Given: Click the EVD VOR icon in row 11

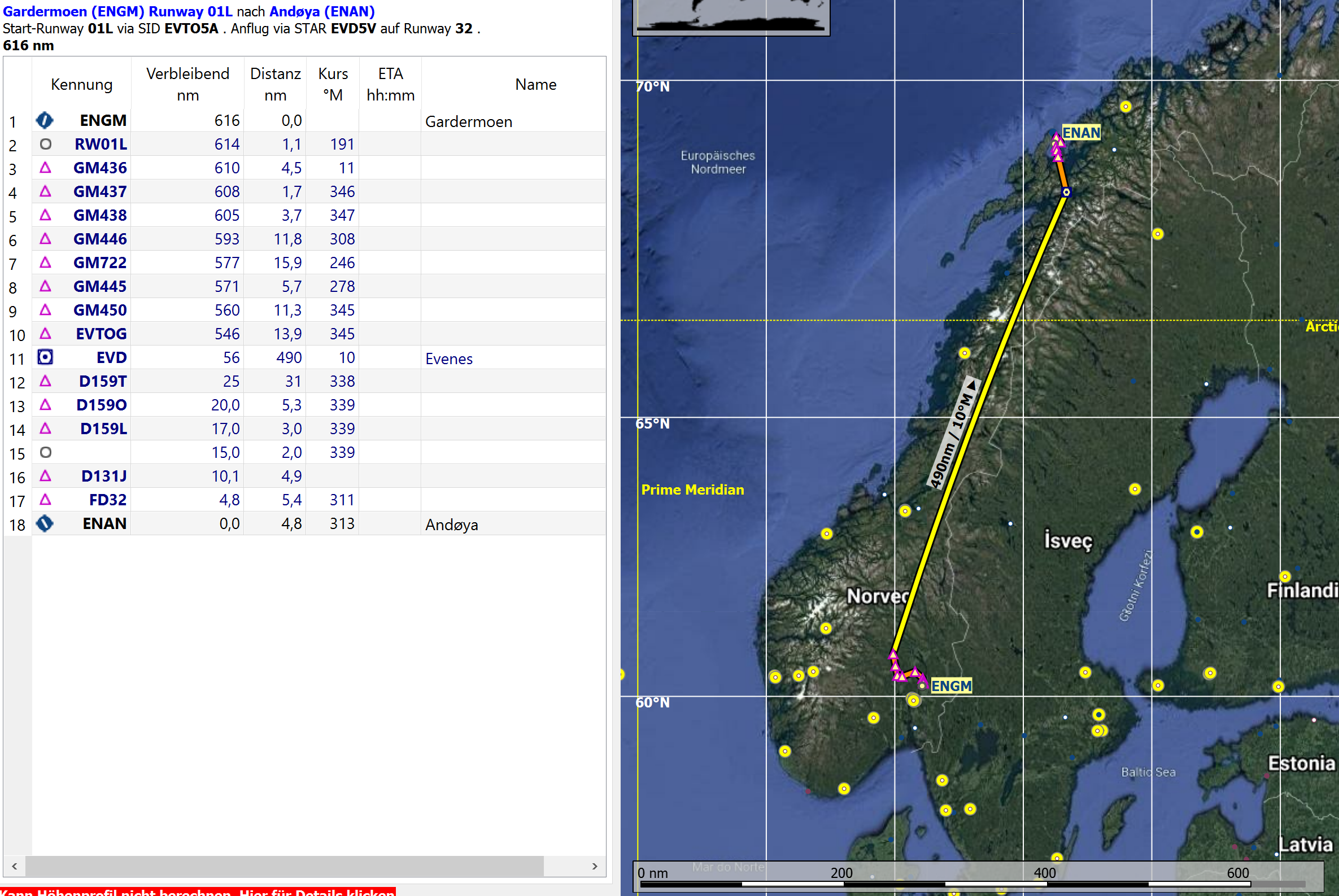Looking at the screenshot, I should click(x=45, y=357).
